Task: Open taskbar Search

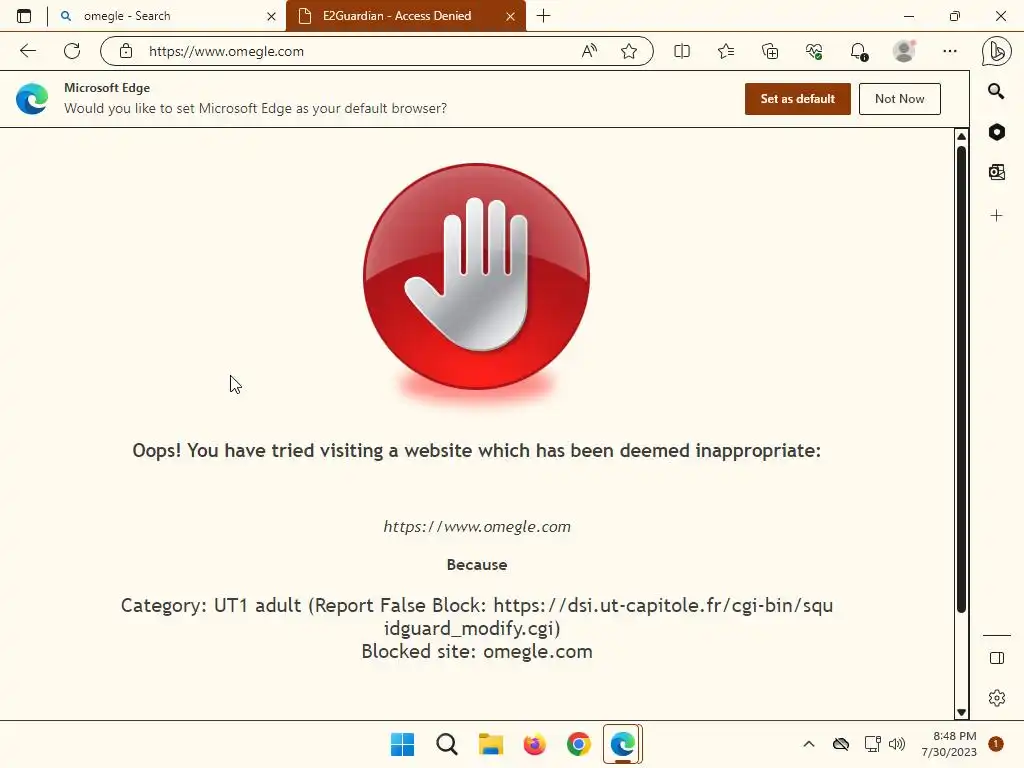Action: (x=447, y=744)
